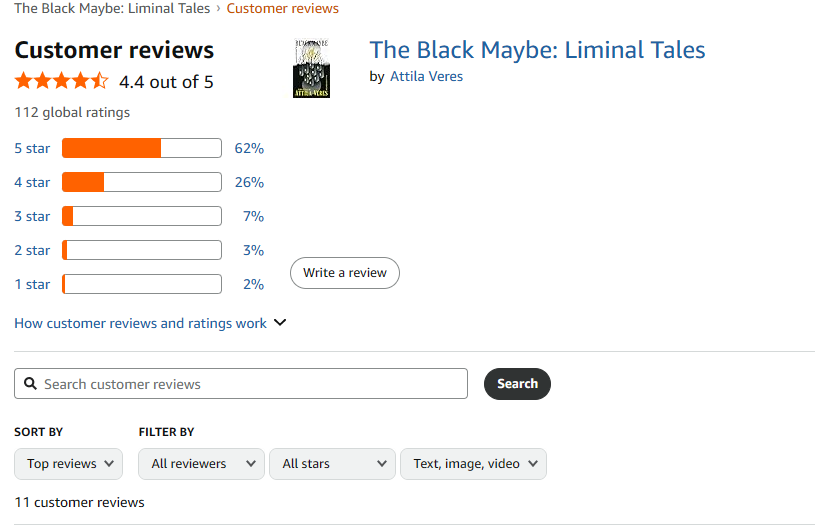Select Customer reviews breadcrumb item
The height and width of the screenshot is (531, 815).
click(x=283, y=8)
